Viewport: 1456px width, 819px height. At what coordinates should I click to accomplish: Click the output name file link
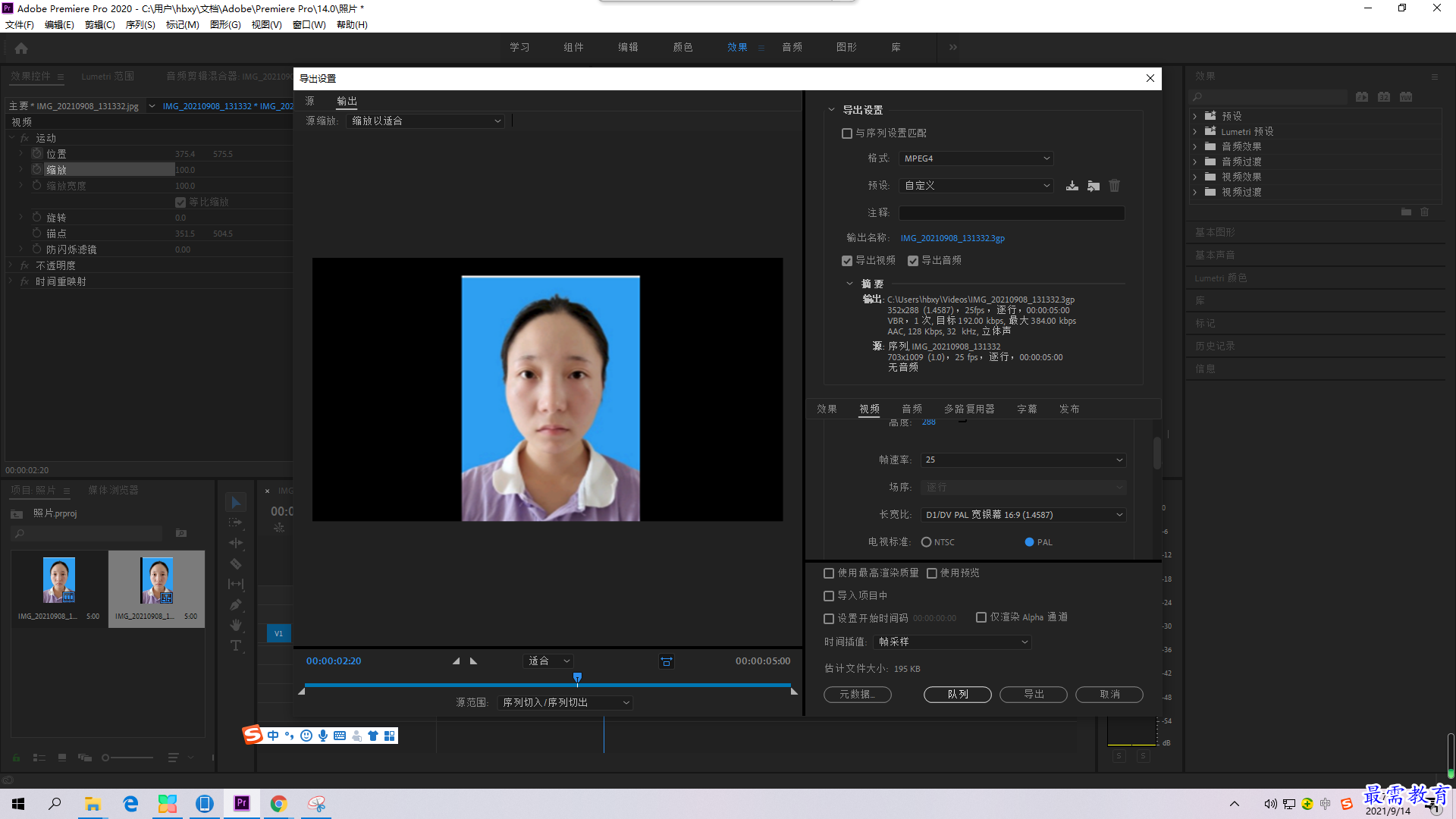tap(952, 238)
